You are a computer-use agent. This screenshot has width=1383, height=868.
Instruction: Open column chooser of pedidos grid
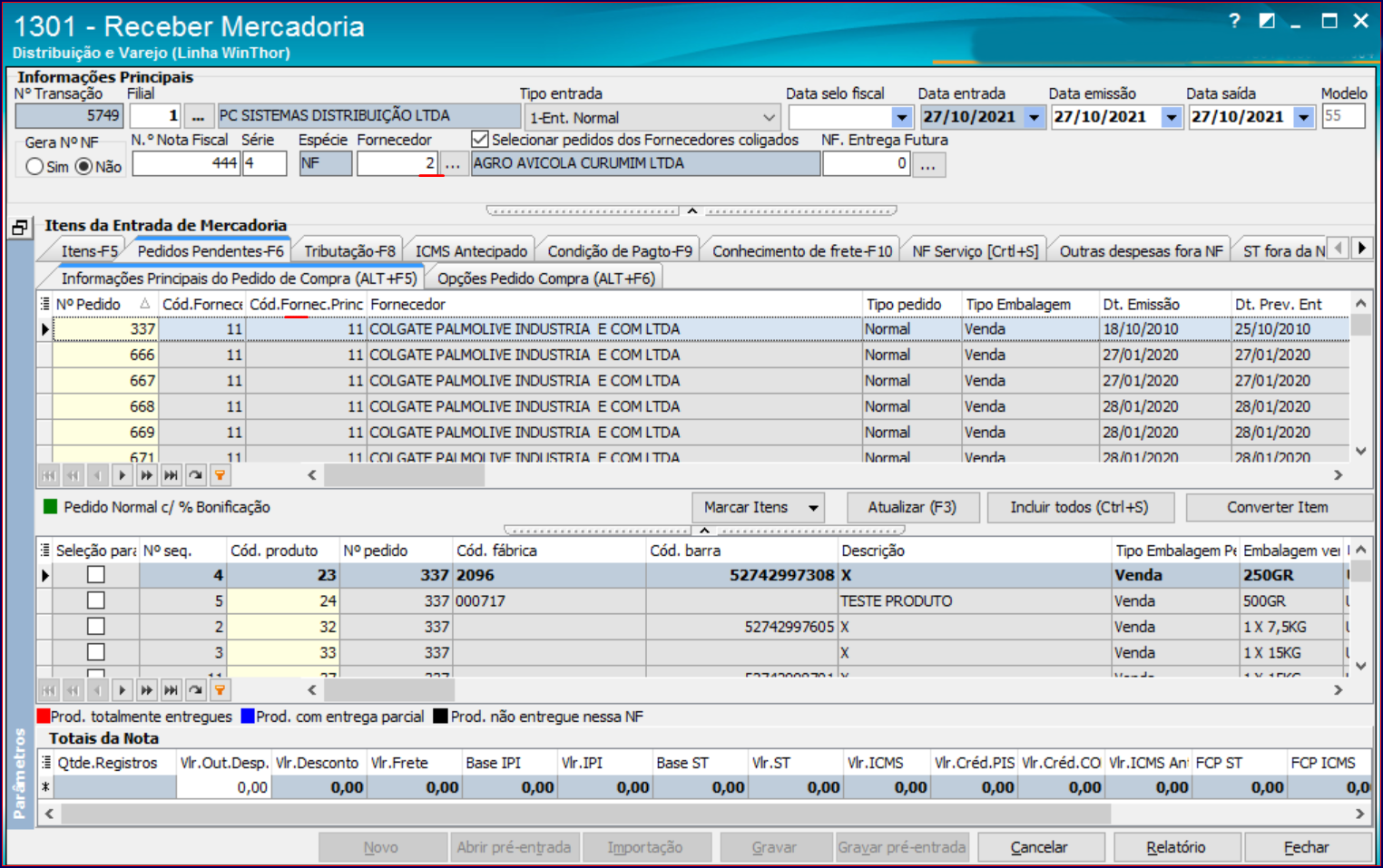(x=44, y=304)
